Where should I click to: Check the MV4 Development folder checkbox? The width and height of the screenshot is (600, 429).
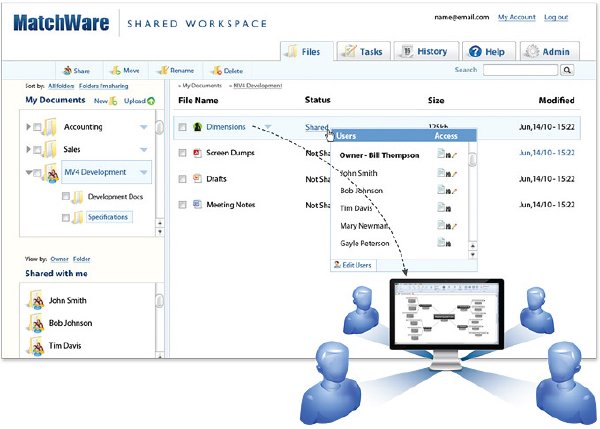point(37,173)
